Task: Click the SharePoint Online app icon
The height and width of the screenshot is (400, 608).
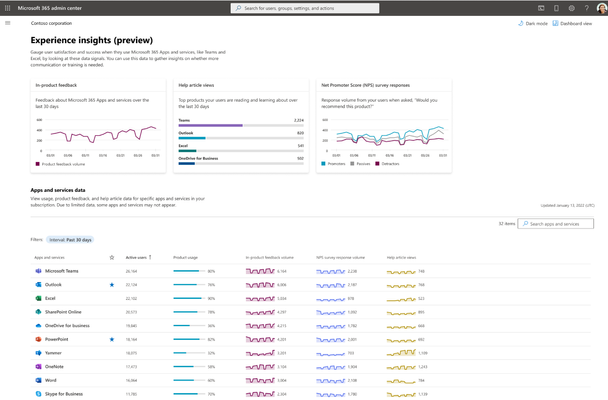Action: (38, 312)
